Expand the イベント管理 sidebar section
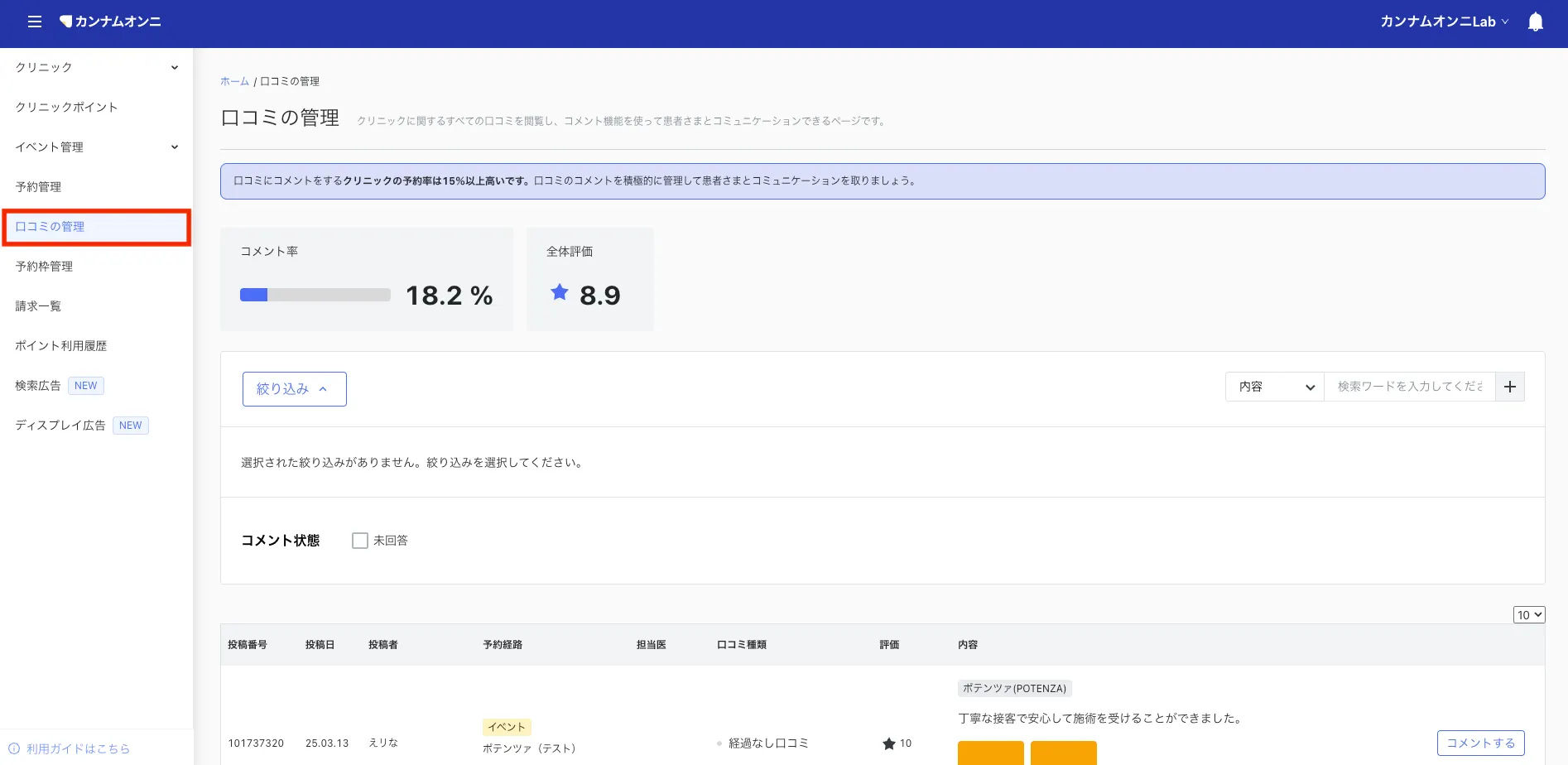The width and height of the screenshot is (1568, 765). click(x=97, y=147)
